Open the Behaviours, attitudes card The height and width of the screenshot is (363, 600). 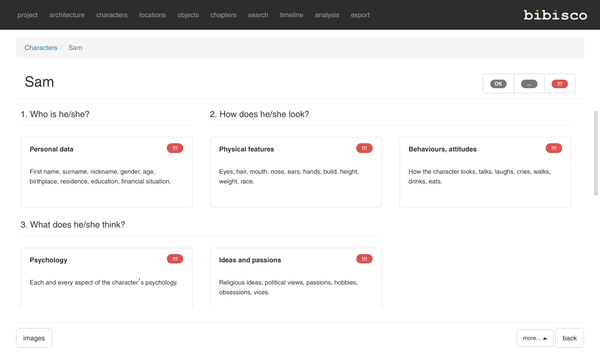pyautogui.click(x=485, y=172)
